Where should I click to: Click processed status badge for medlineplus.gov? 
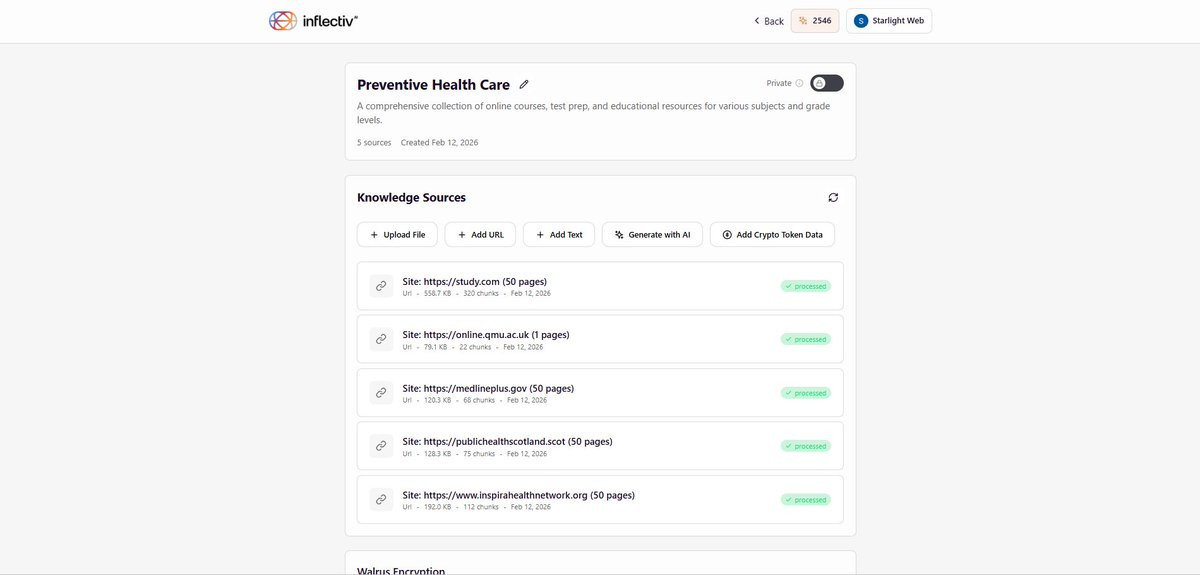(x=806, y=393)
